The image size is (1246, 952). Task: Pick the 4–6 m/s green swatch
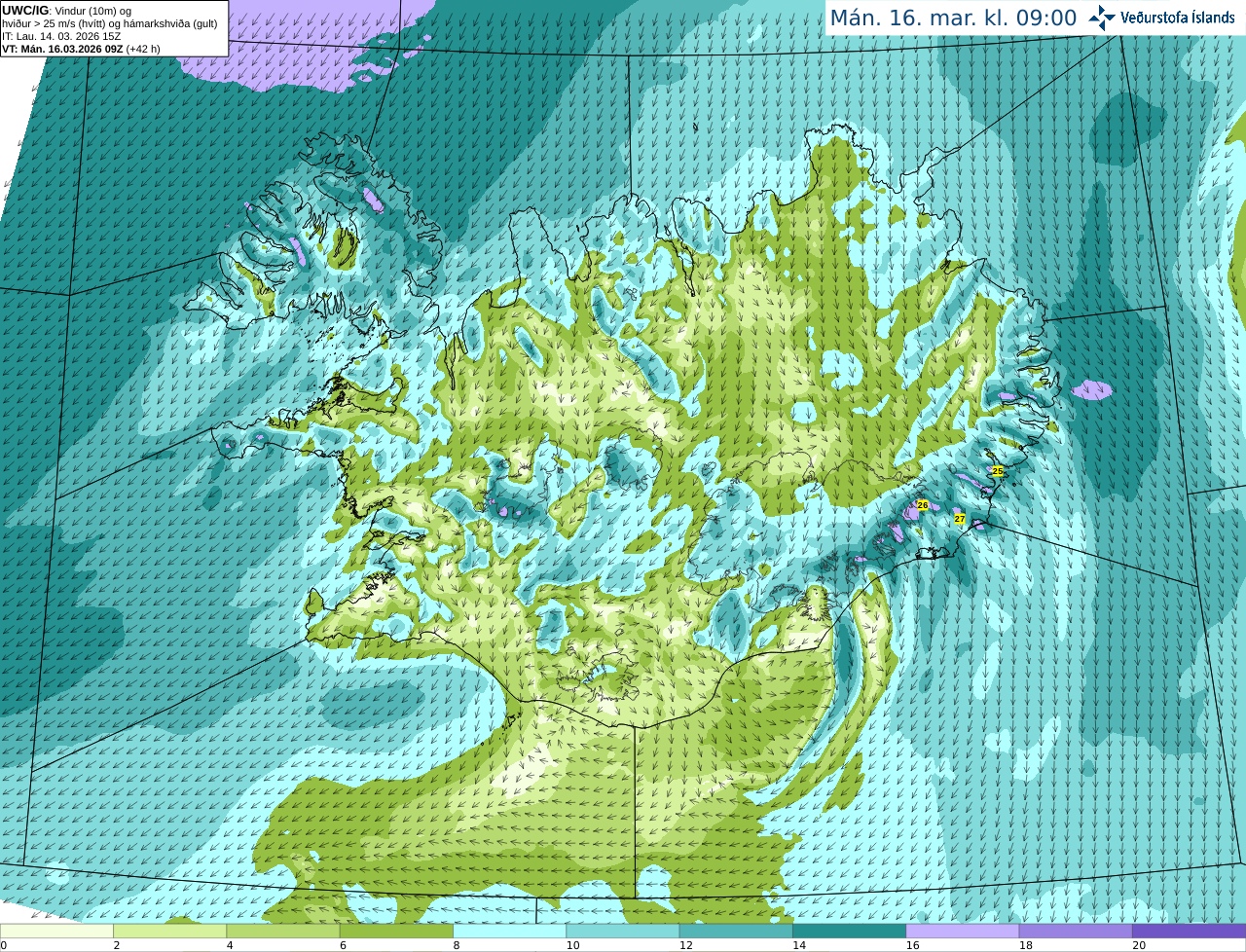pyautogui.click(x=283, y=931)
